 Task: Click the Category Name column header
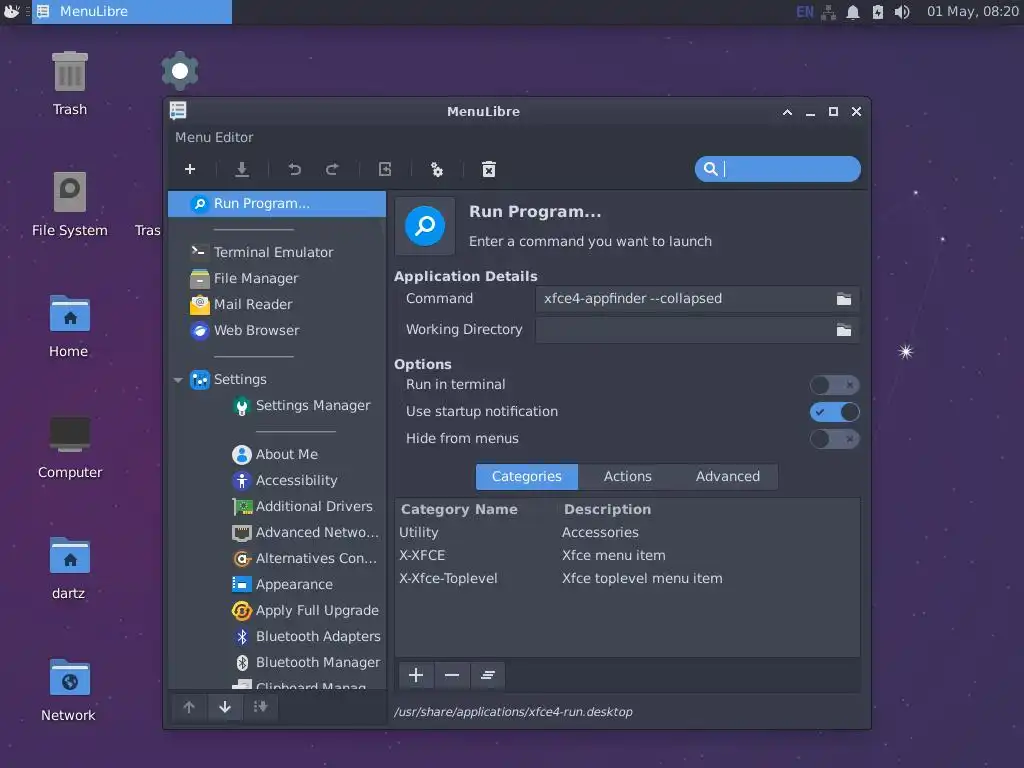tap(459, 509)
